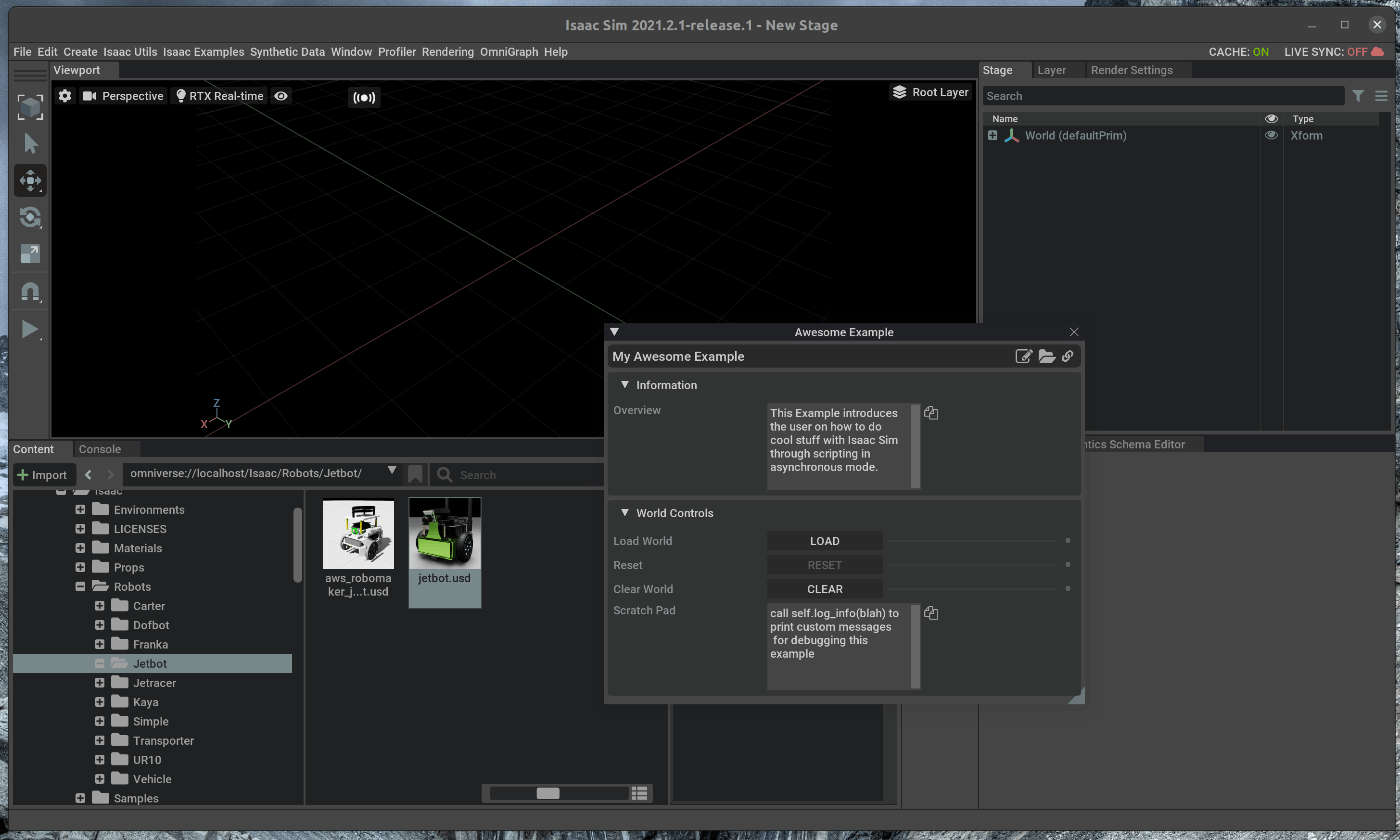Open the Isaac Examples menu
Screen dimensions: 1400x840
click(x=203, y=52)
